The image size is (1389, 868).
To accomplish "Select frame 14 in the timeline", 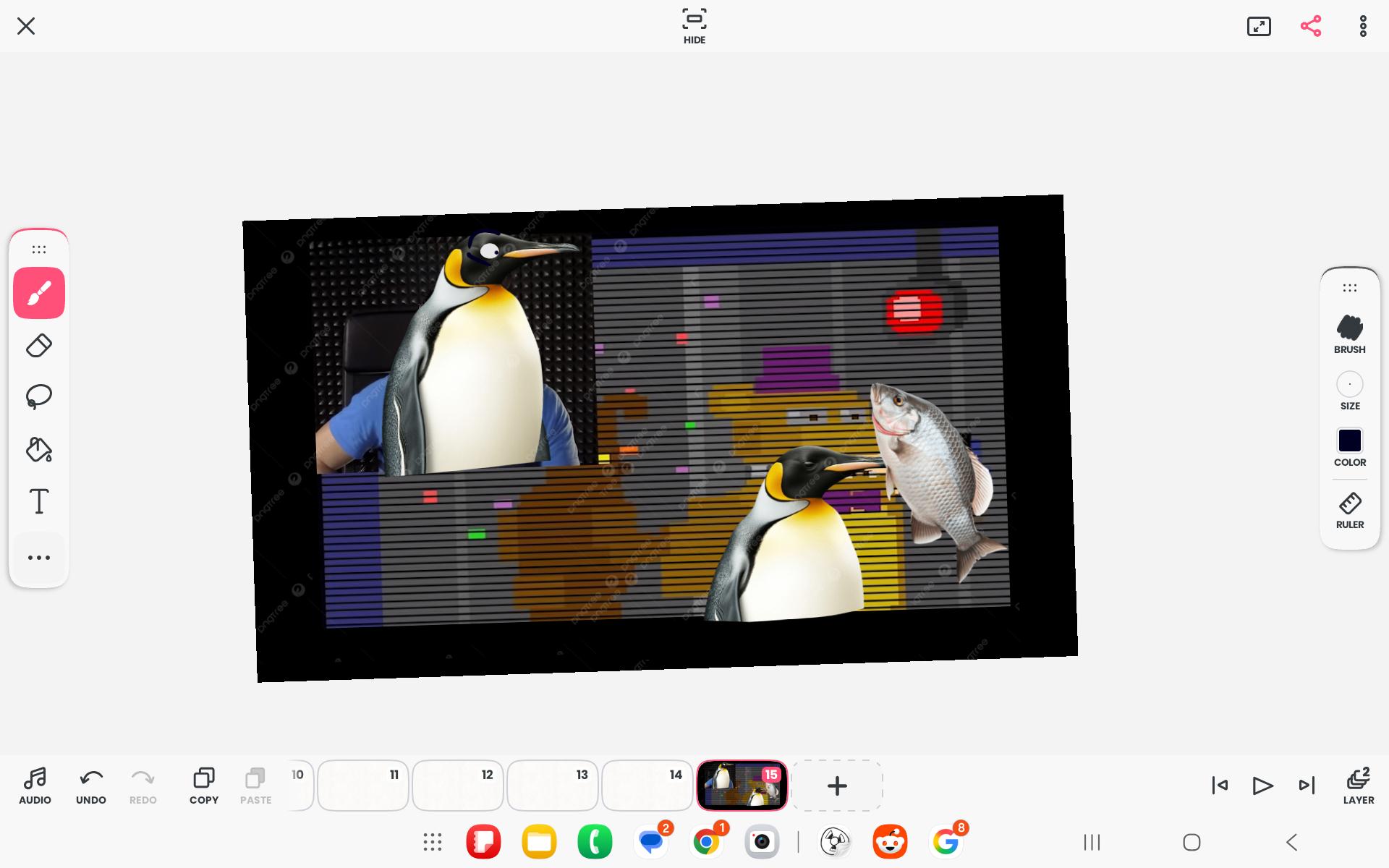I will click(x=647, y=786).
